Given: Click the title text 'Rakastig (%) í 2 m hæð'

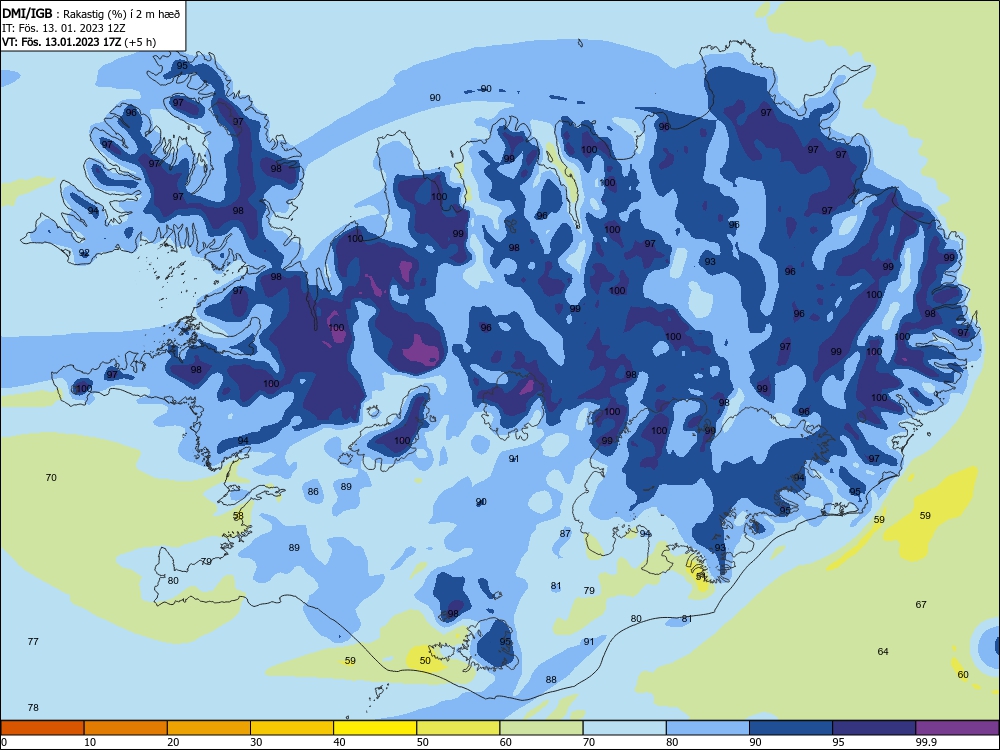Looking at the screenshot, I should coord(122,13).
